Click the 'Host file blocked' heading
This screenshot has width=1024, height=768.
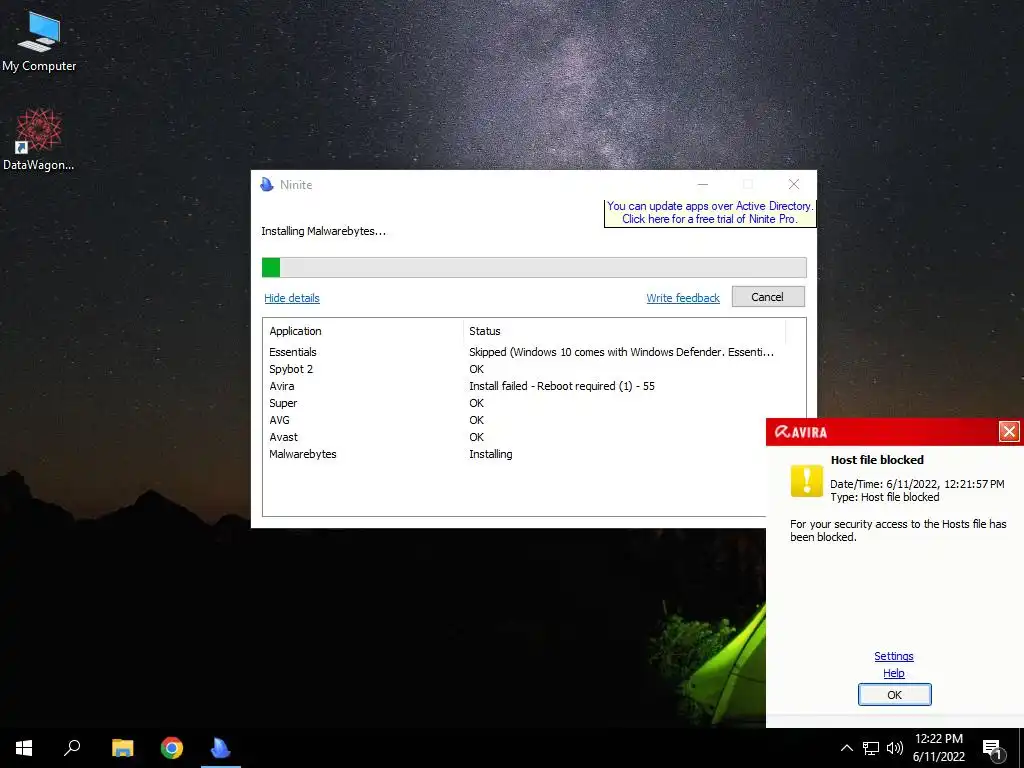coord(877,460)
